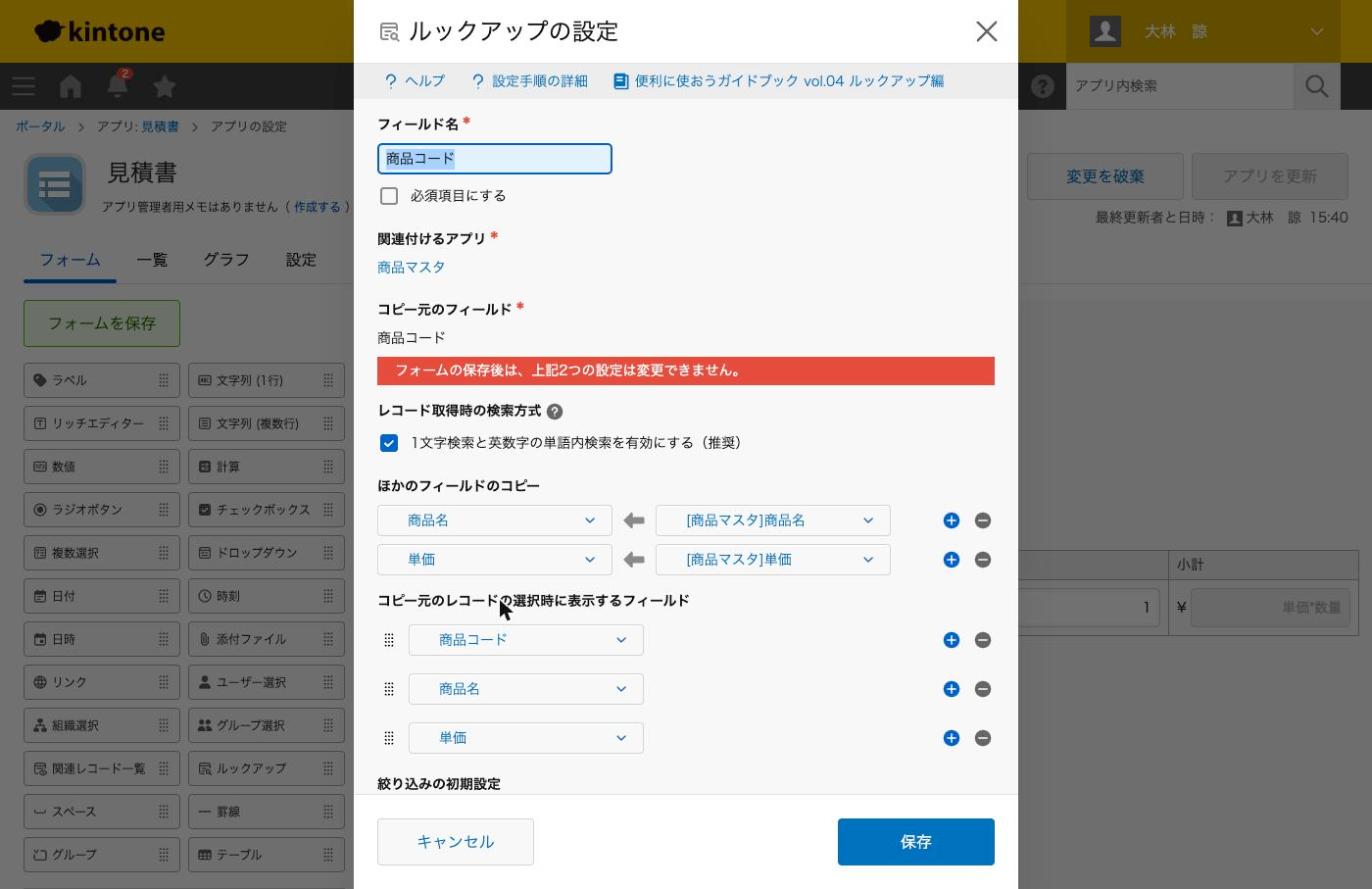
Task: Remove the 単価 display field row
Action: click(x=983, y=738)
